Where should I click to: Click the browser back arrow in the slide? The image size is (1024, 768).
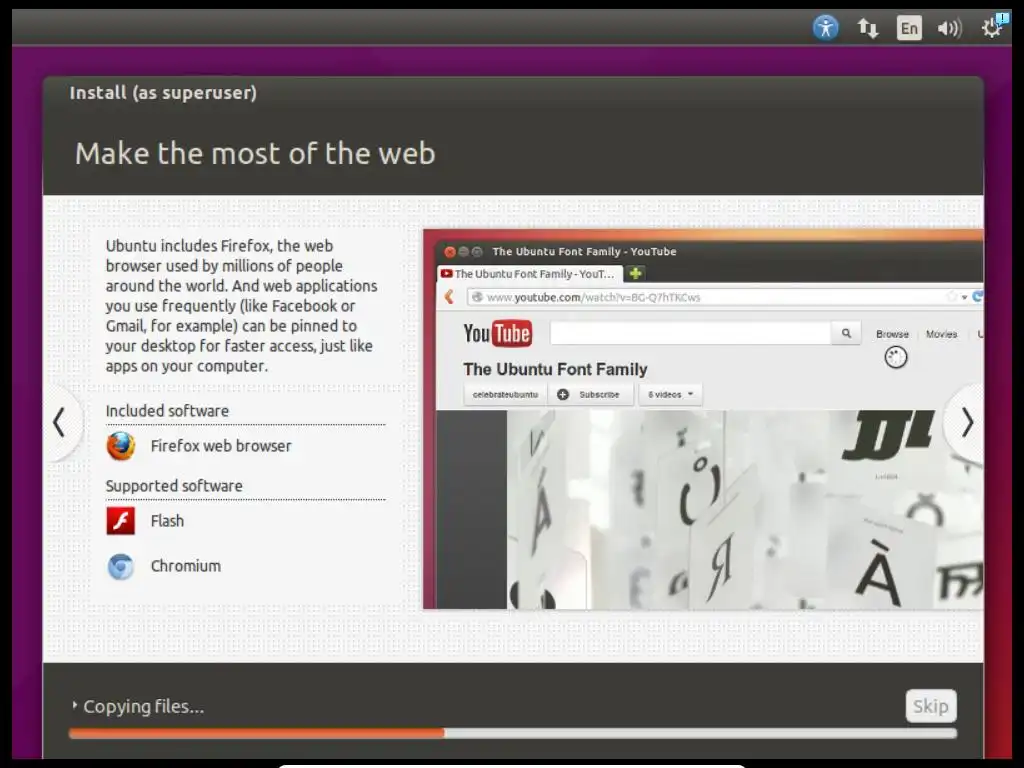(x=449, y=297)
